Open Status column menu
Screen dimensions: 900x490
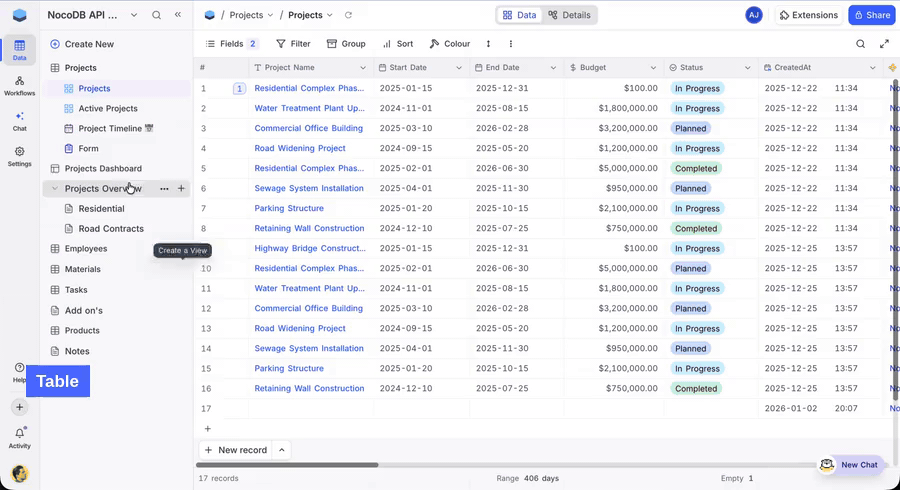click(x=747, y=68)
